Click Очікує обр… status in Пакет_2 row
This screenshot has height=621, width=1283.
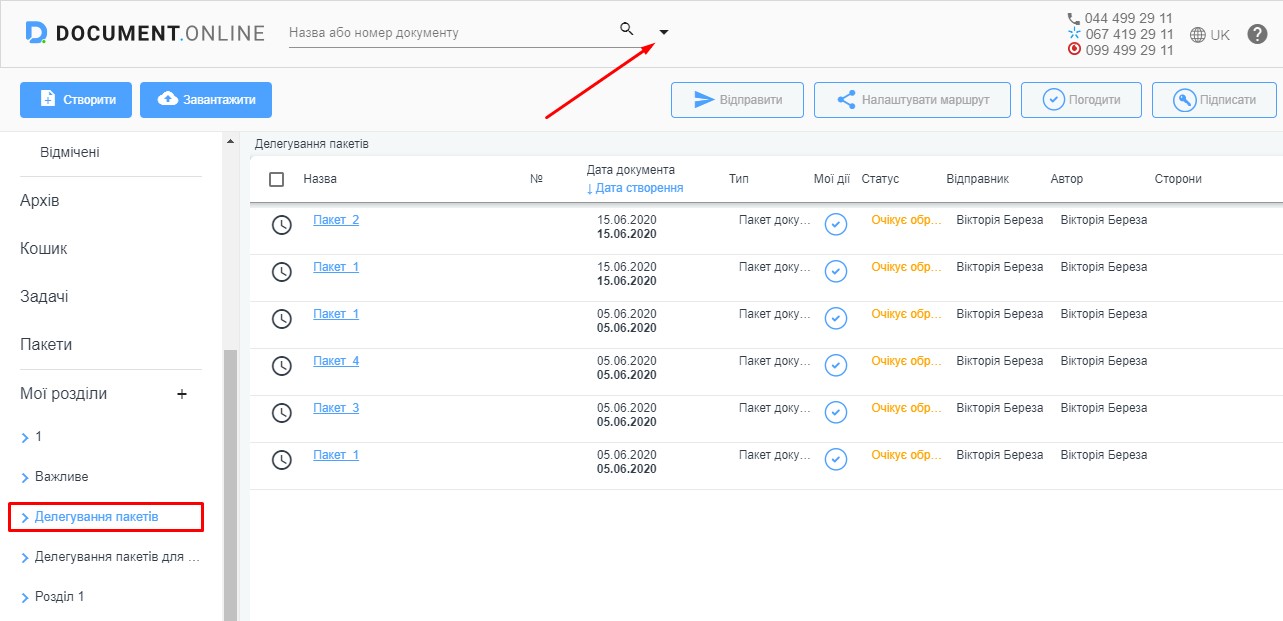click(906, 220)
